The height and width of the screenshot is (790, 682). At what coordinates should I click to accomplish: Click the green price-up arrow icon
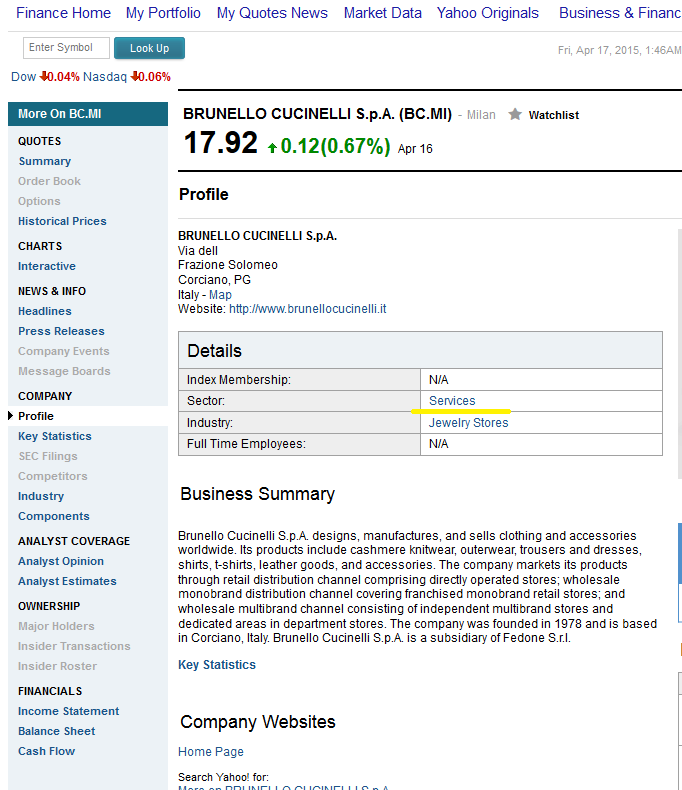[272, 148]
